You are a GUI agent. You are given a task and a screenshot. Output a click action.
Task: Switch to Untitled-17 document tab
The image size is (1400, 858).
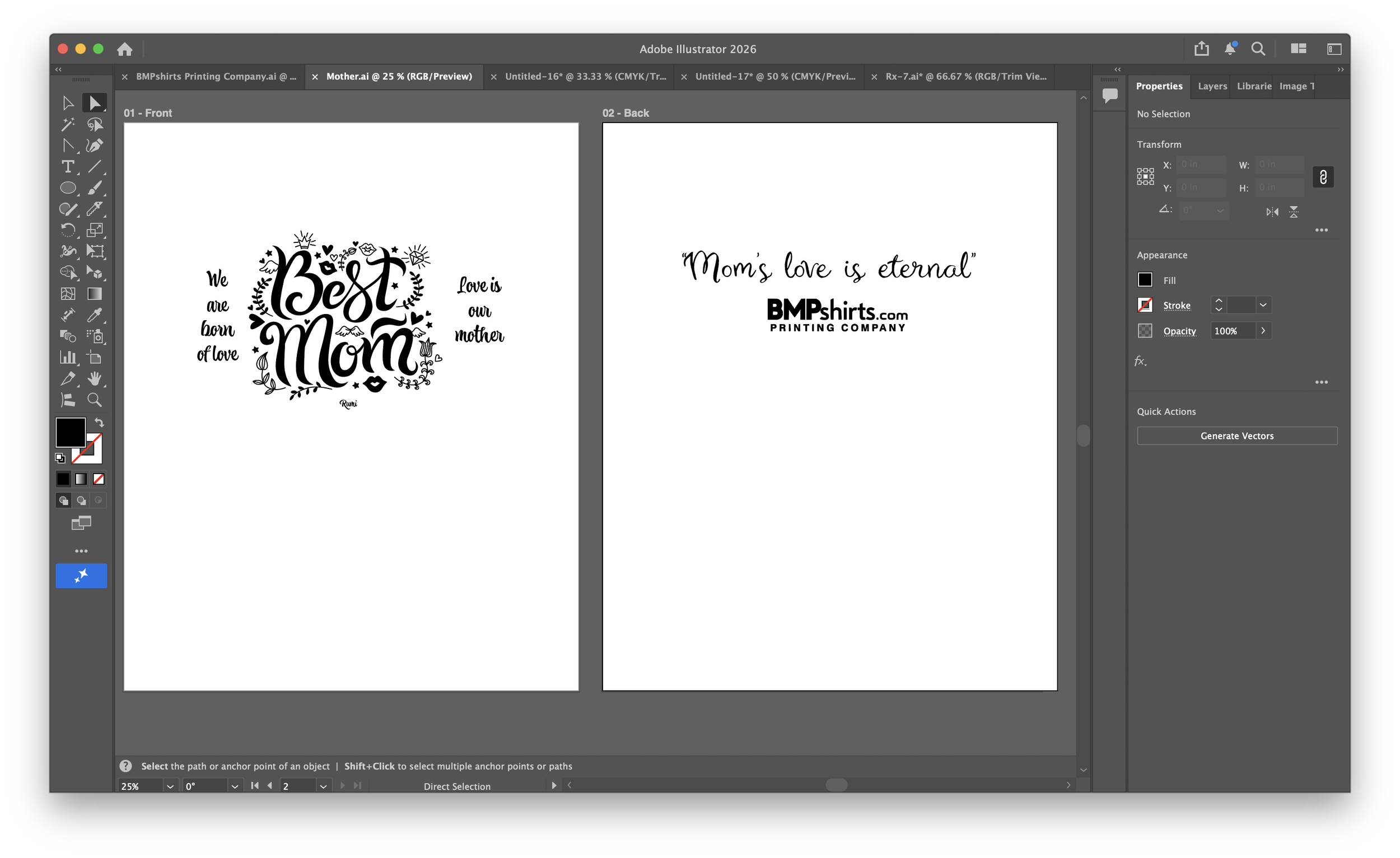[x=775, y=76]
